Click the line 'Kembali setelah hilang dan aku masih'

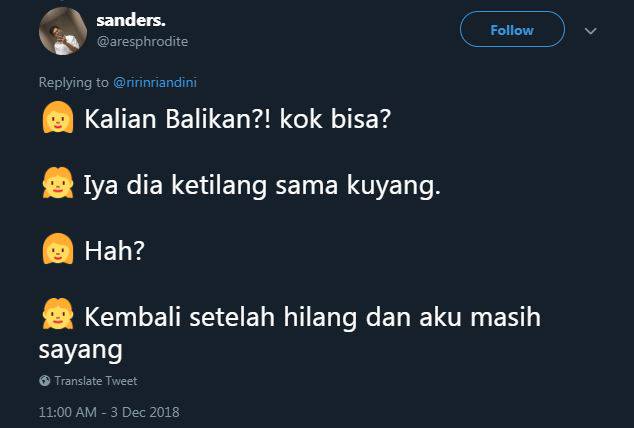(312, 316)
